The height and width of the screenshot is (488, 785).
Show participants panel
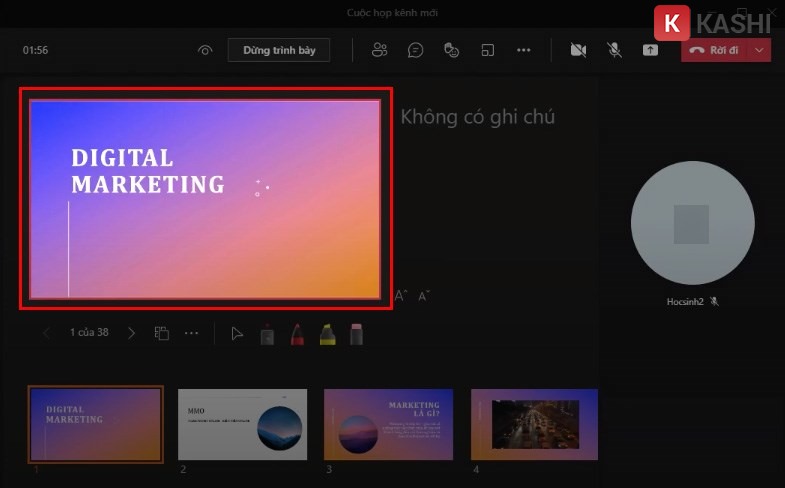point(379,50)
